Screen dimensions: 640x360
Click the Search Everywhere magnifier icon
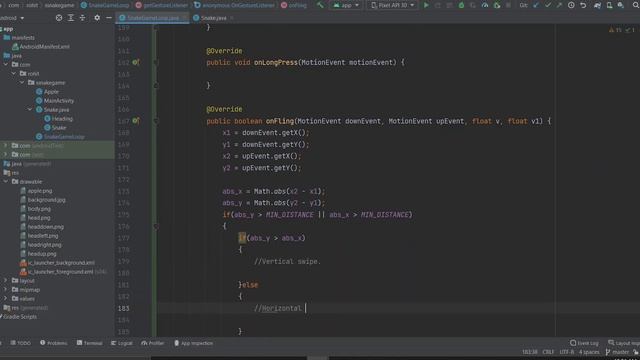[x=636, y=5]
